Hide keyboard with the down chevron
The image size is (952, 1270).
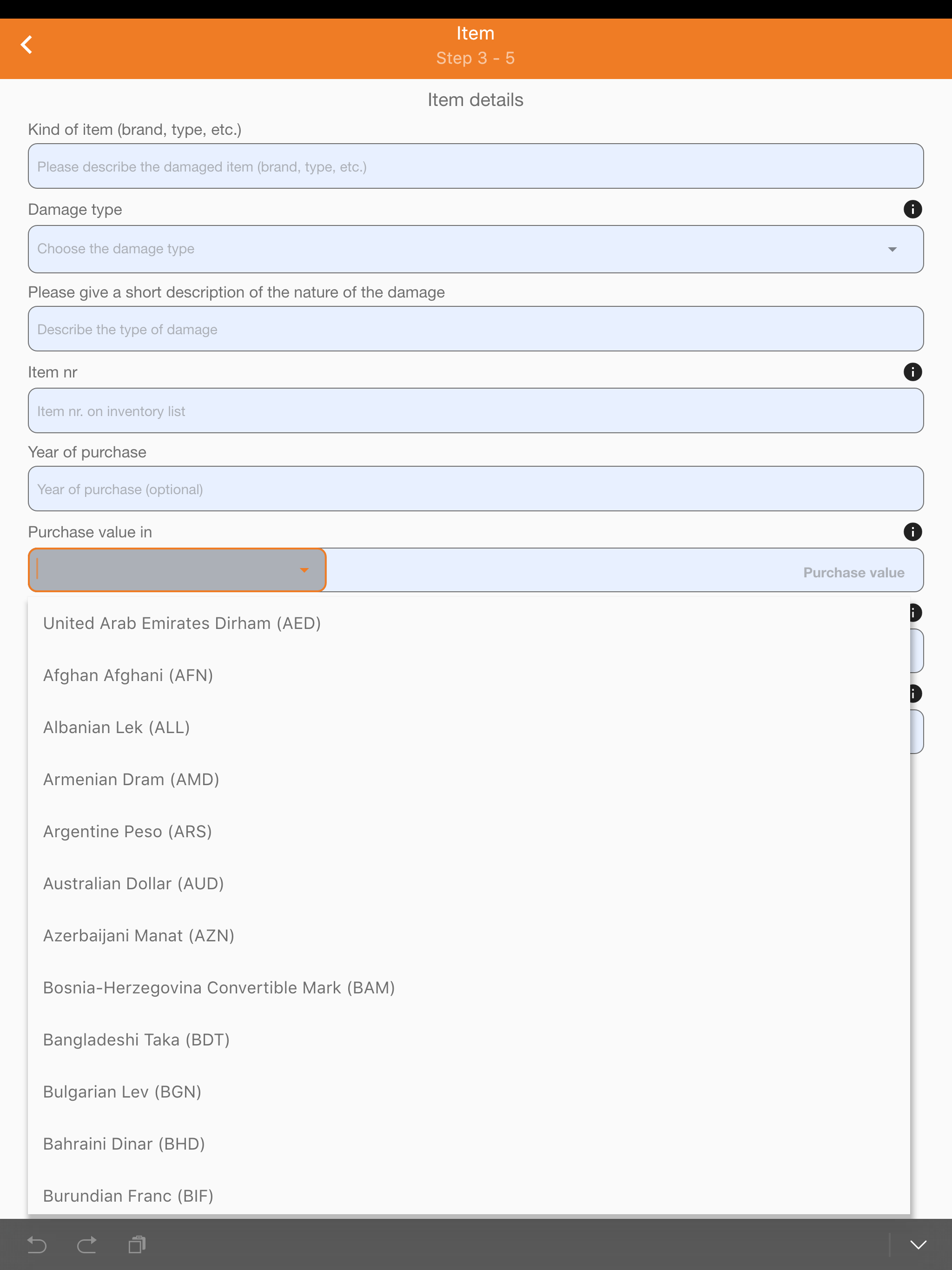click(x=918, y=1244)
